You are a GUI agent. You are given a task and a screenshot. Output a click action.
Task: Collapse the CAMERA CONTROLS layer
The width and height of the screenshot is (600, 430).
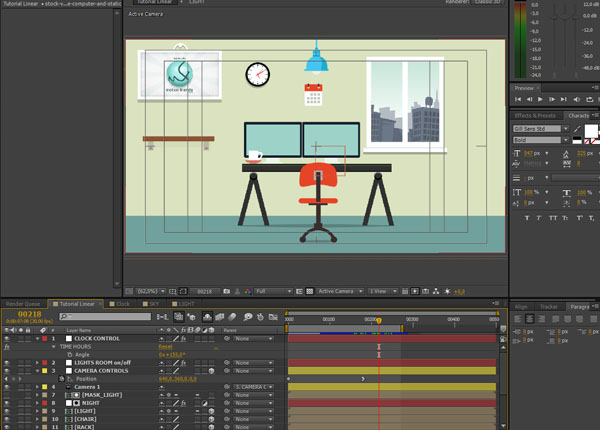click(x=37, y=371)
